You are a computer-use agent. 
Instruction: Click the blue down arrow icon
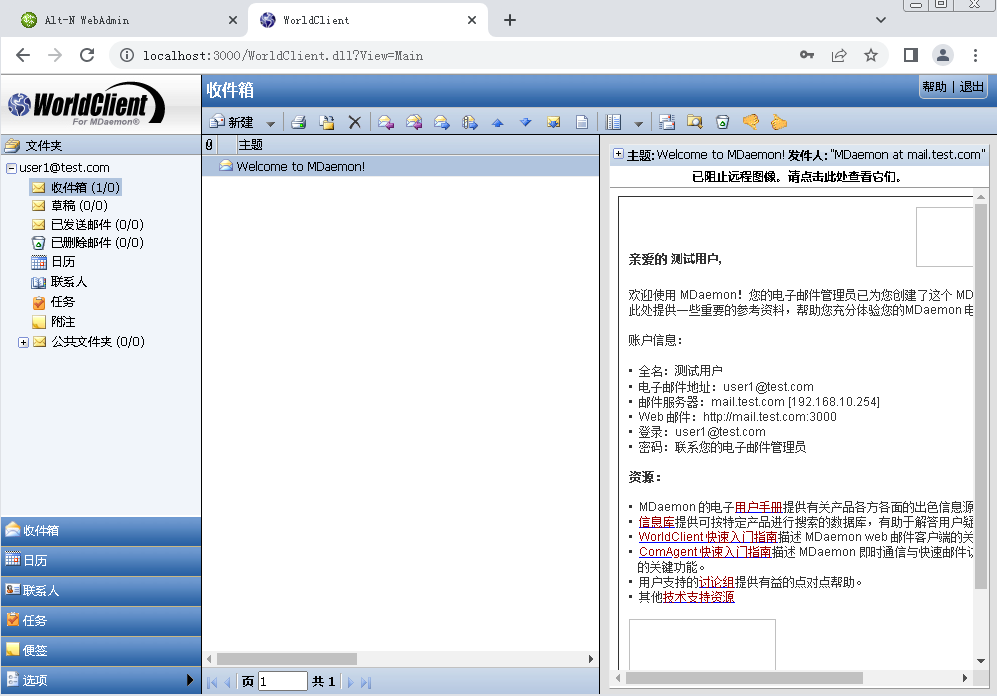525,122
